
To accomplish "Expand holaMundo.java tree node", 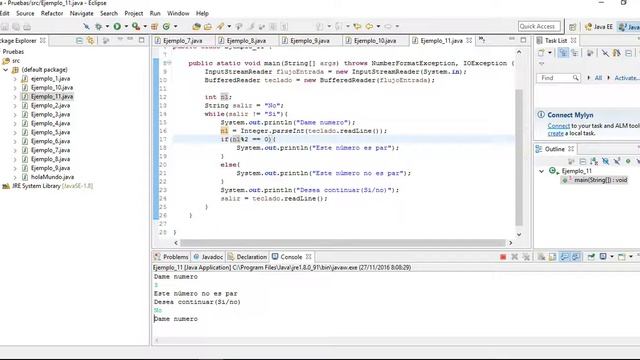I will 15,177.
